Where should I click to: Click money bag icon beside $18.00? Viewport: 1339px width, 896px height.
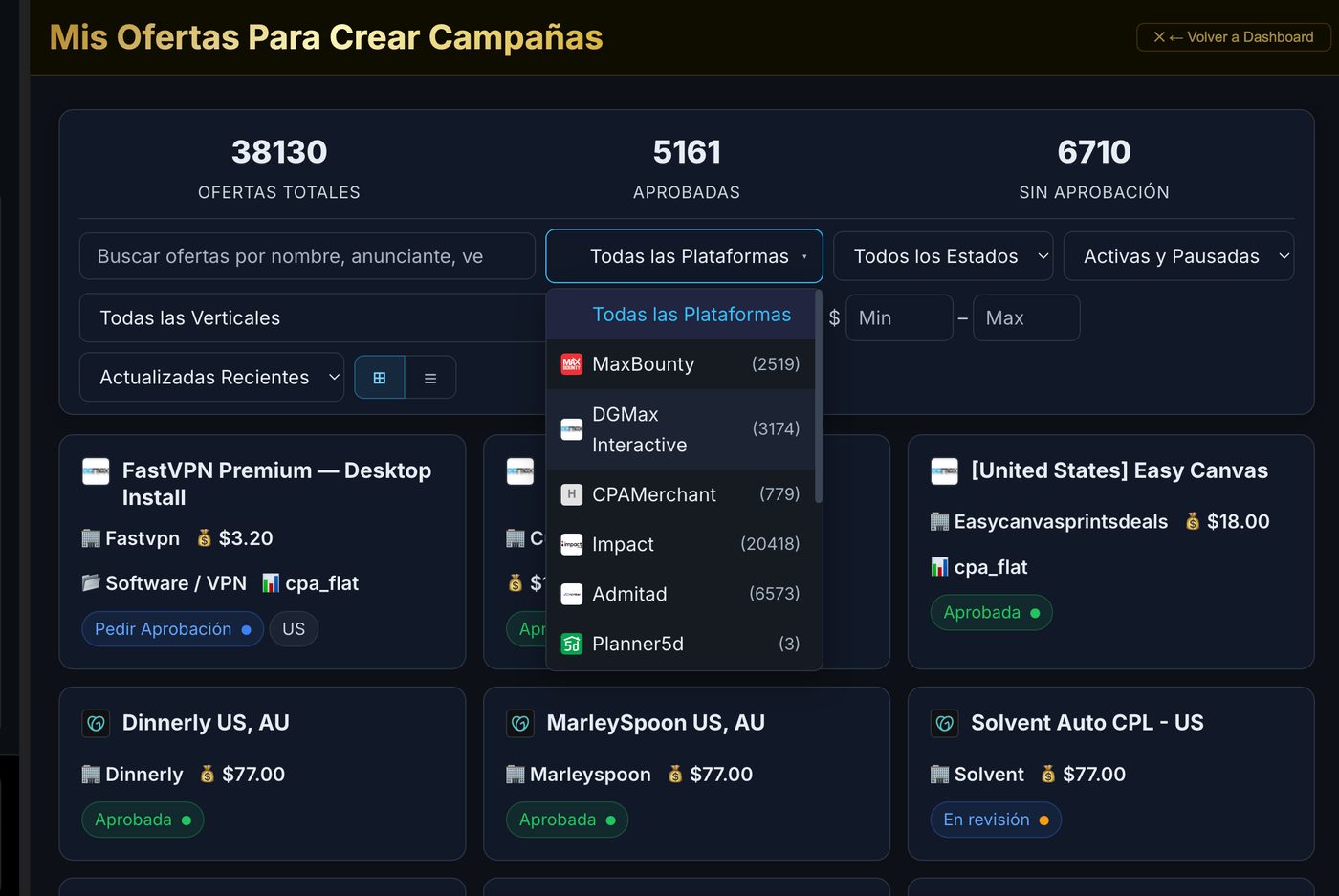tap(1193, 521)
